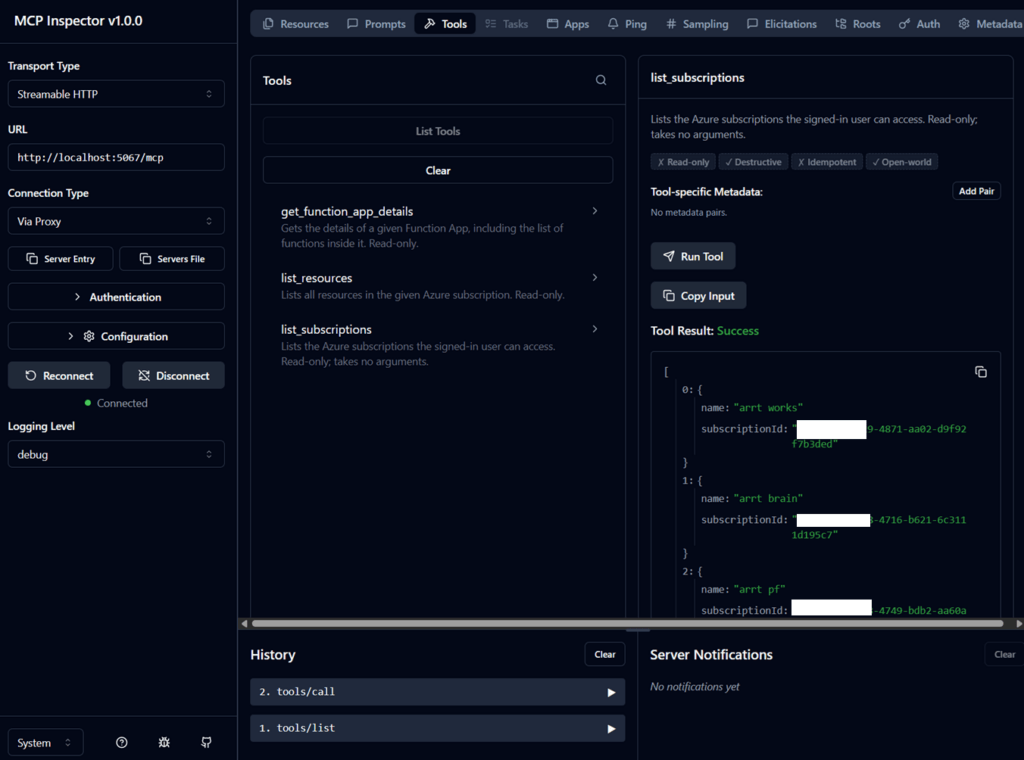Add a metadata pair
Viewport: 1024px width, 760px height.
(976, 191)
